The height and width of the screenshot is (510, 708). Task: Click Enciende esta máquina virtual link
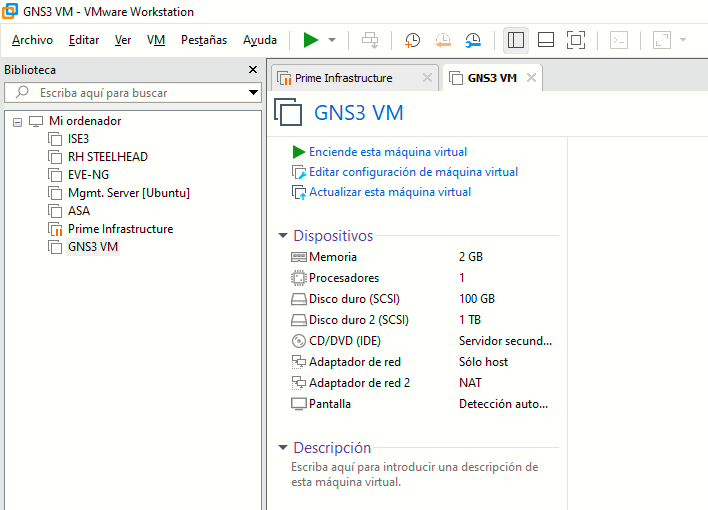point(388,152)
